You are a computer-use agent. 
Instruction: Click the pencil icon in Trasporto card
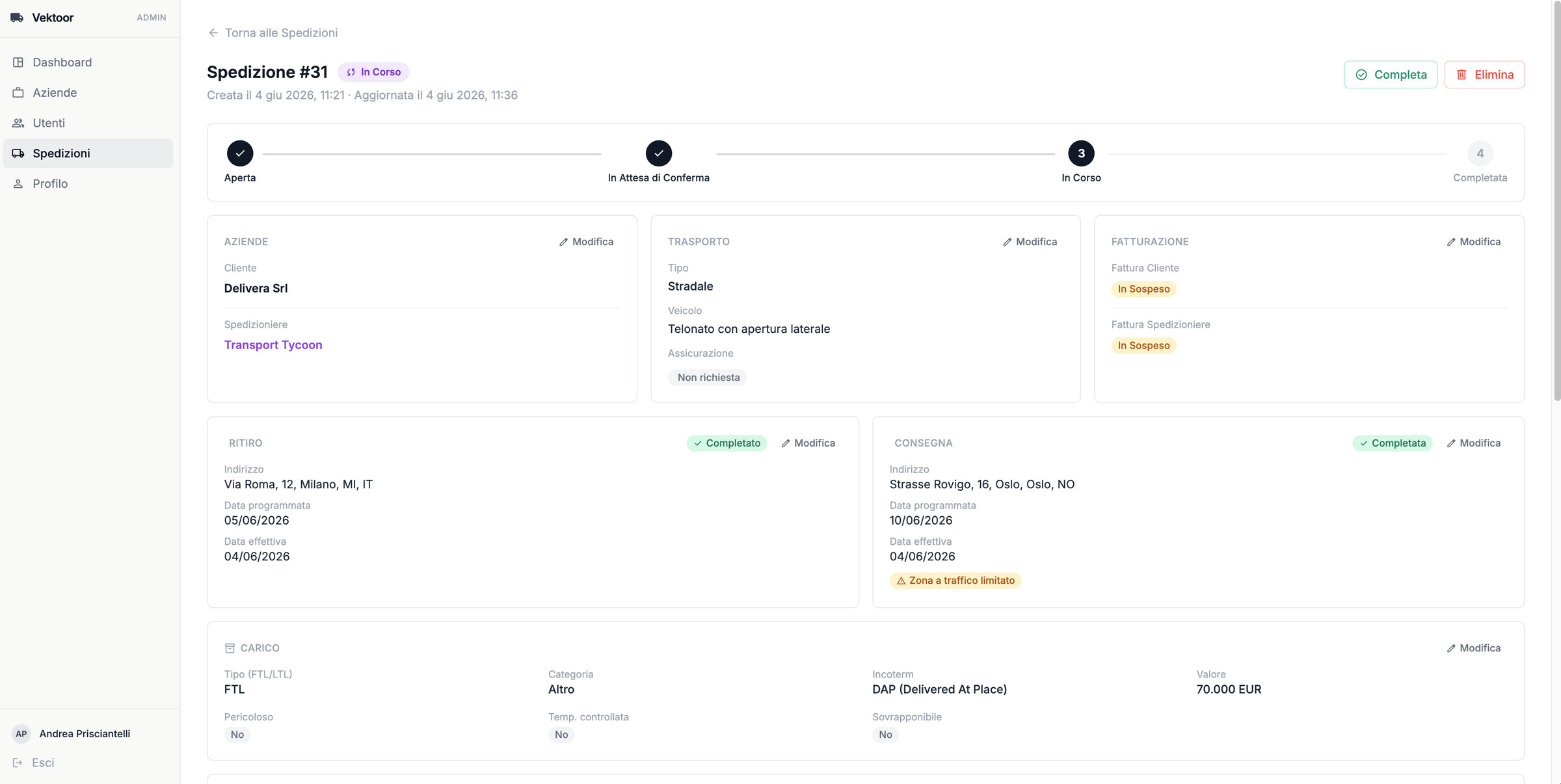1007,242
